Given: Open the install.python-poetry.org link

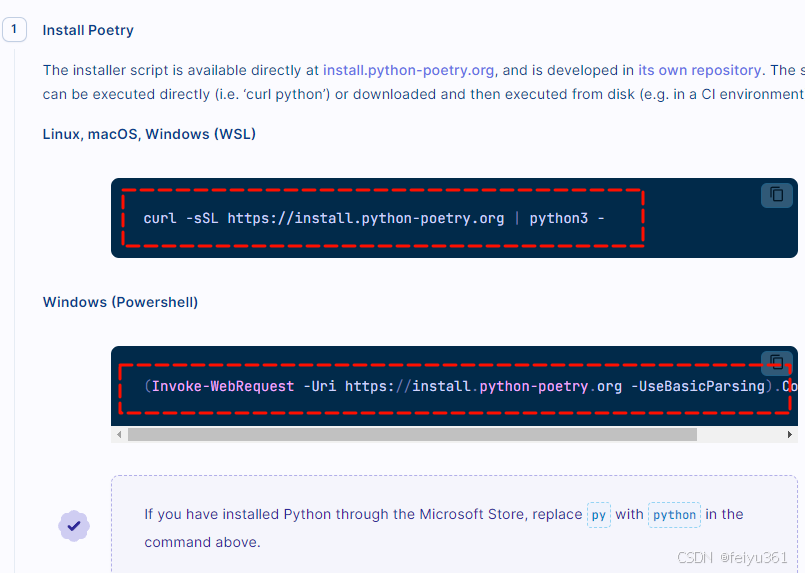Looking at the screenshot, I should coord(409,70).
